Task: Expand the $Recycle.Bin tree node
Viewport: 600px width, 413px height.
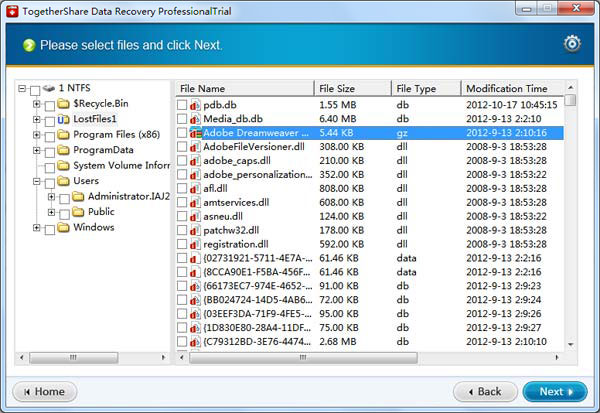Action: point(37,104)
